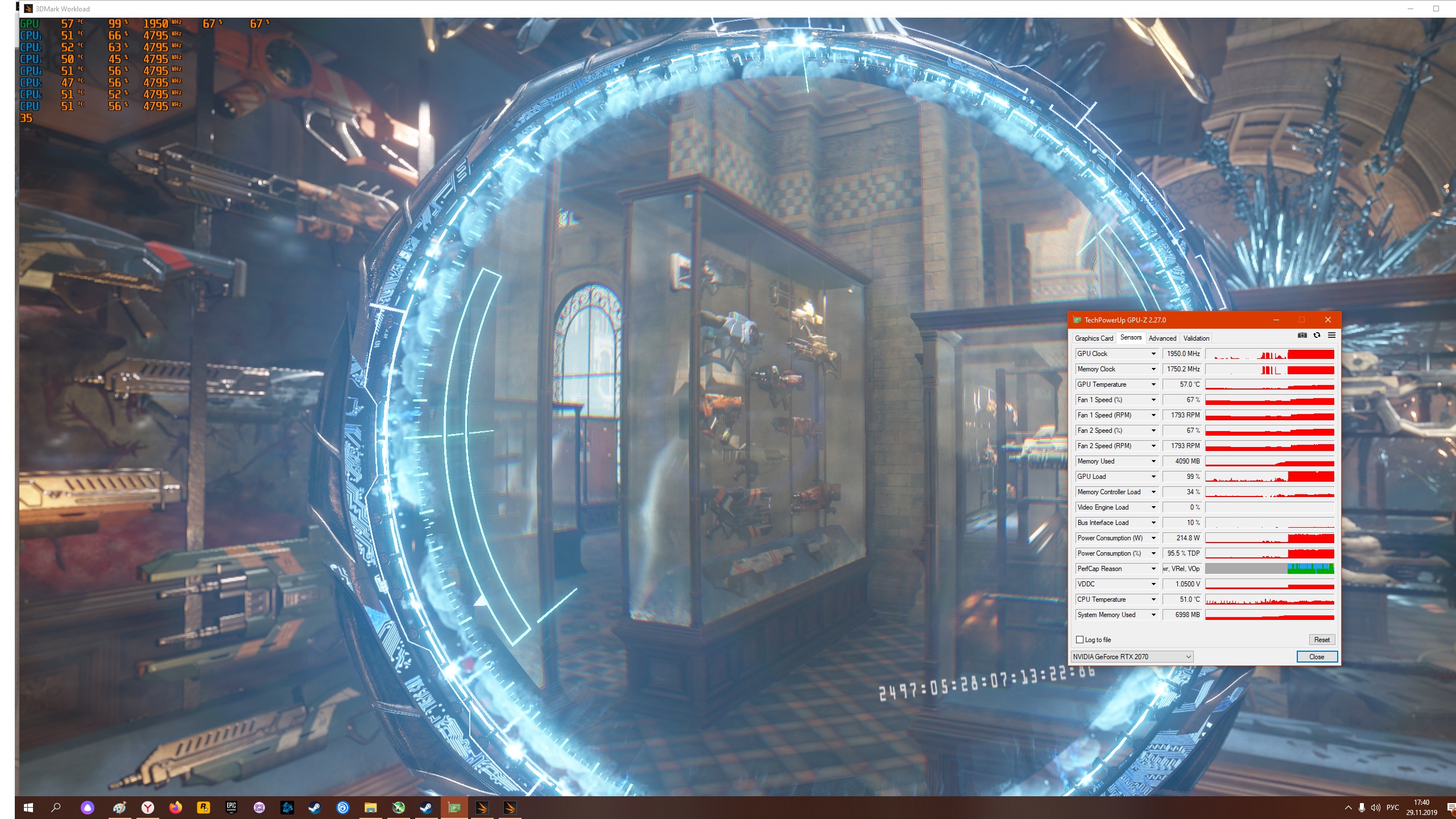1456x819 pixels.
Task: Open the GPU-Z hamburger menu icon
Action: 1331,336
